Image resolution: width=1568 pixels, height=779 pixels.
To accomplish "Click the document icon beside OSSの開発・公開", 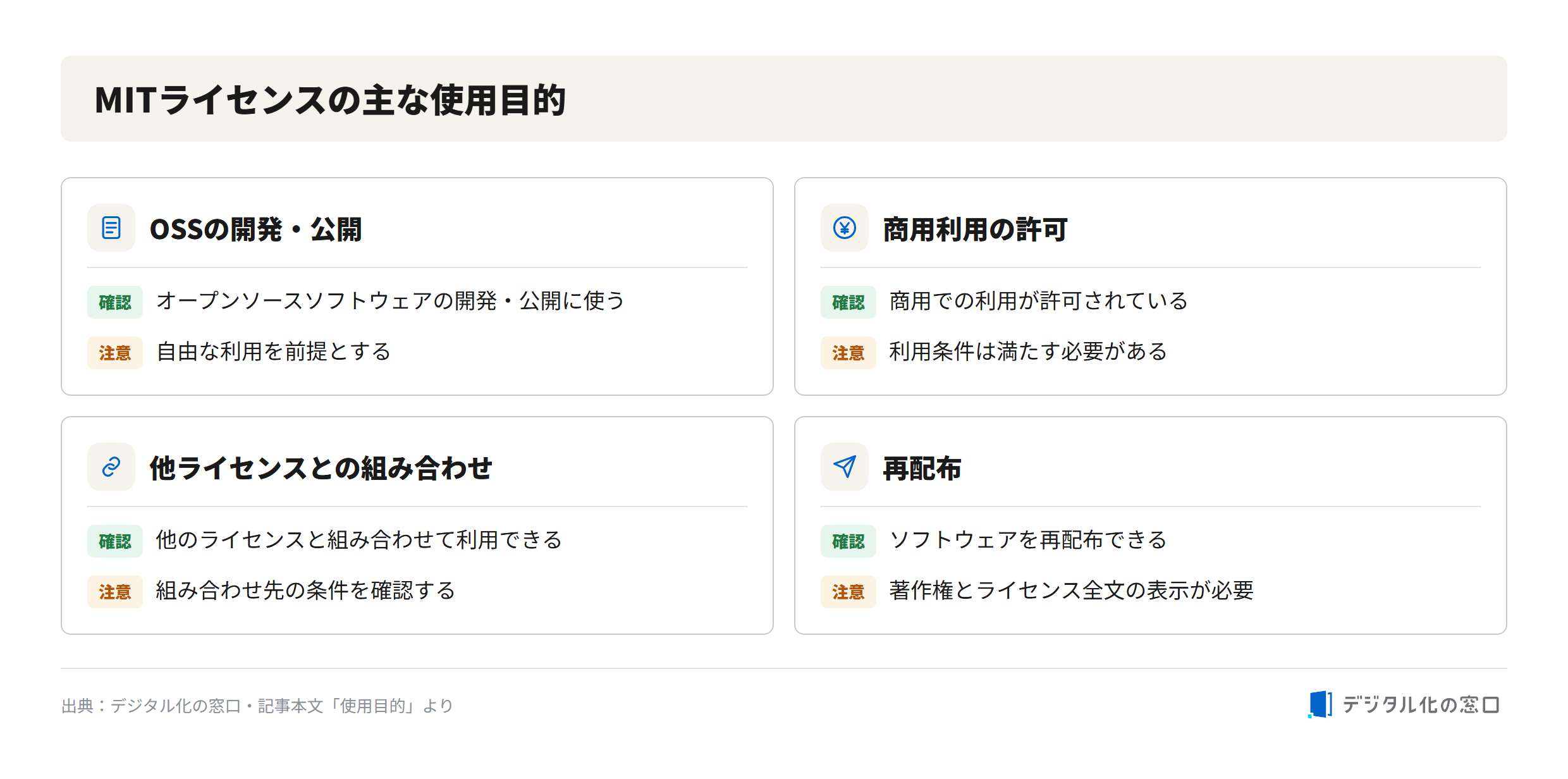I will pyautogui.click(x=111, y=228).
